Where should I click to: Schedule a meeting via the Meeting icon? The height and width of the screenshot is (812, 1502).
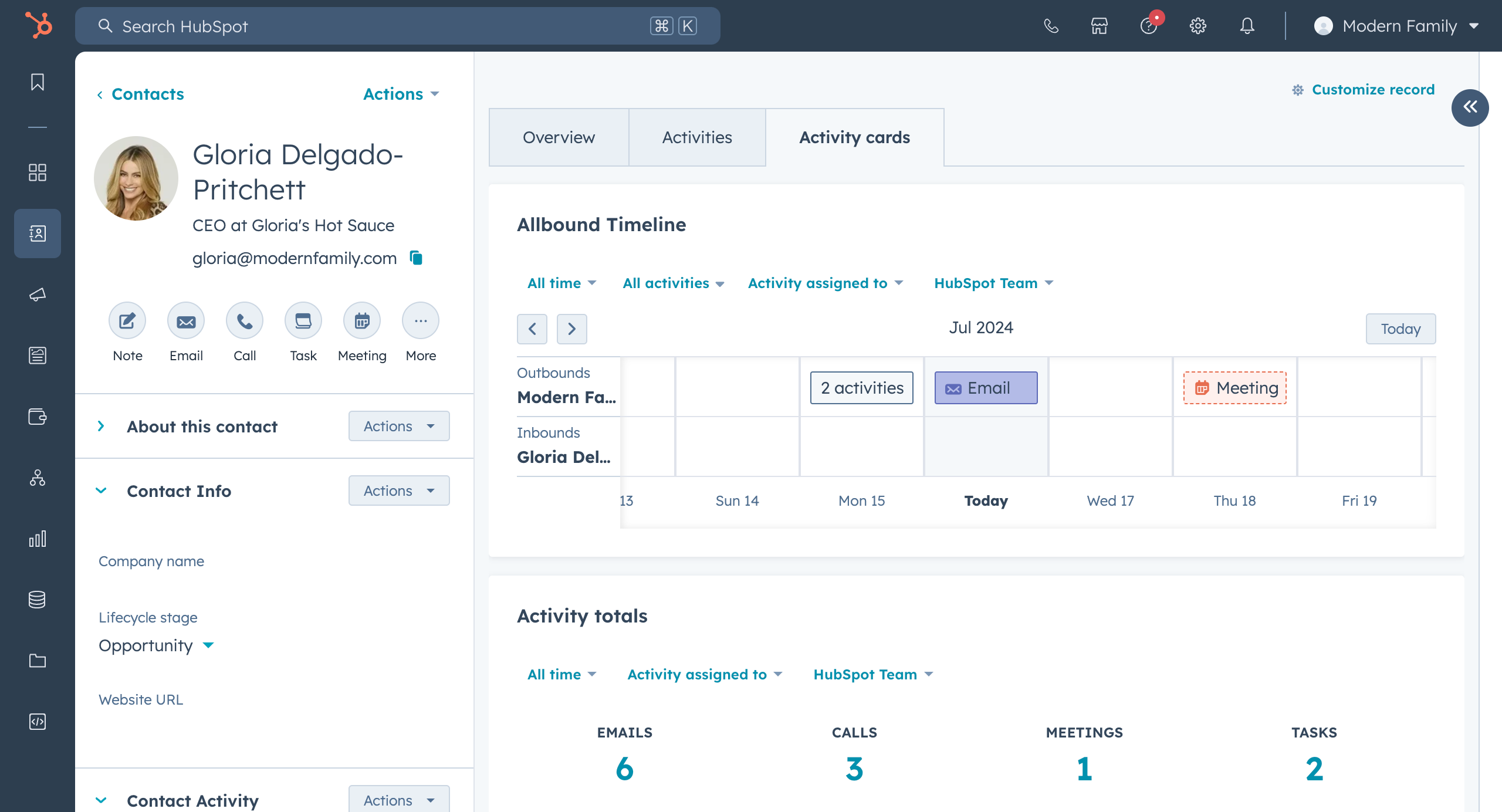coord(361,320)
